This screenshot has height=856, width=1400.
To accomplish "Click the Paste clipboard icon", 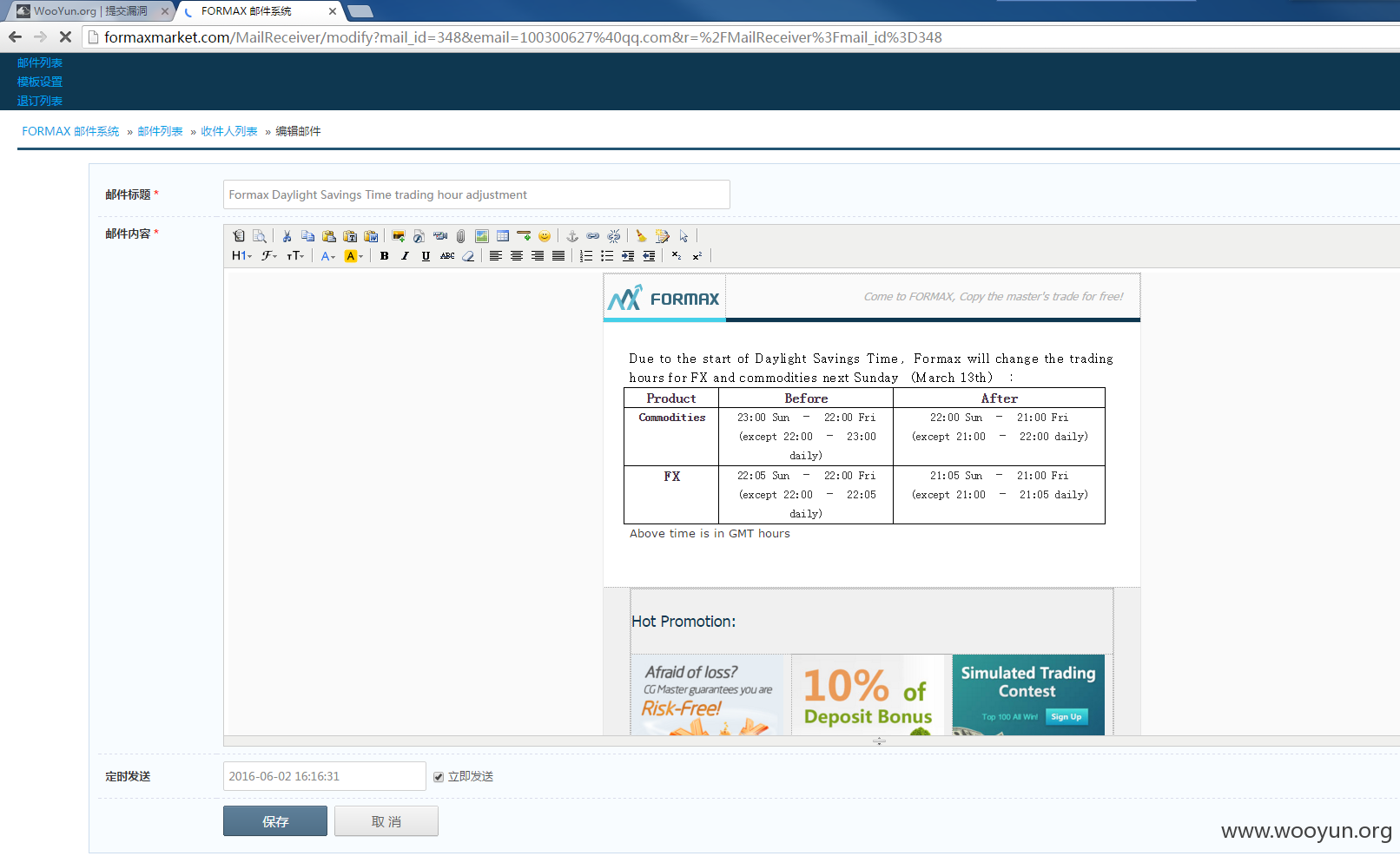I will (x=328, y=236).
